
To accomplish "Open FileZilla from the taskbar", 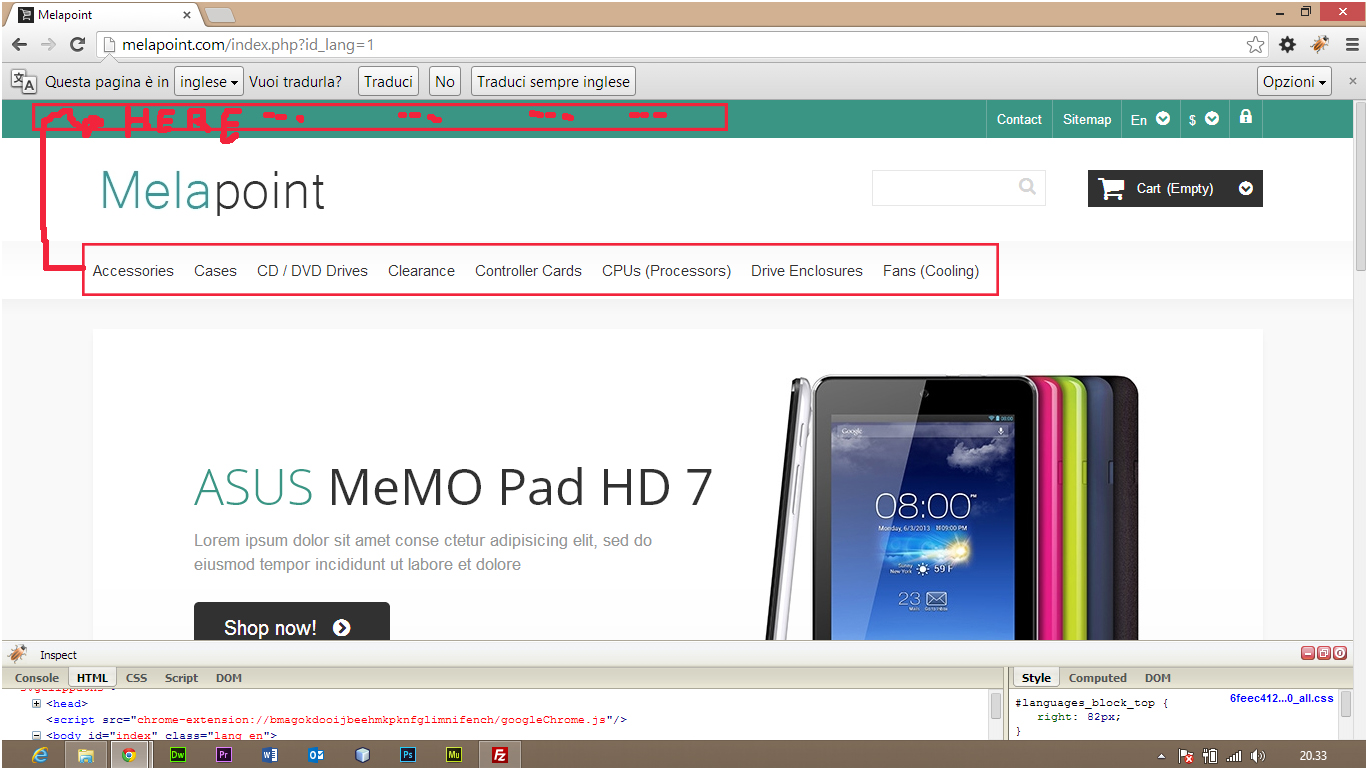I will coord(500,755).
